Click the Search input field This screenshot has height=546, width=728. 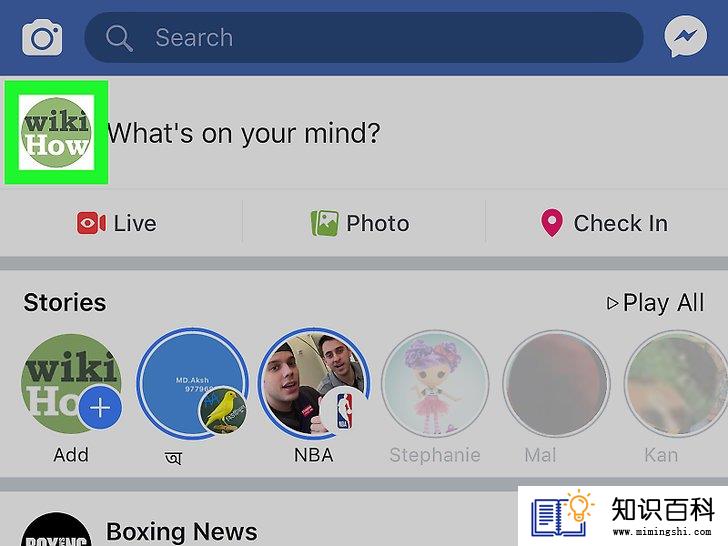pyautogui.click(x=364, y=38)
